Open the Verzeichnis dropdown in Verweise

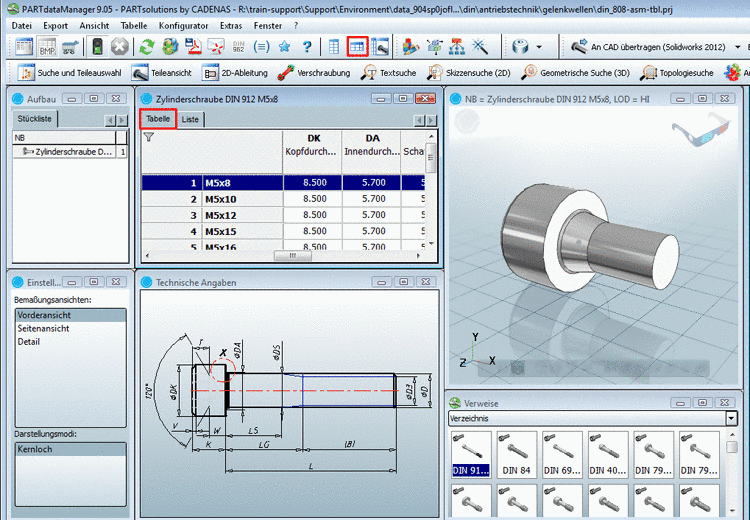[731, 418]
